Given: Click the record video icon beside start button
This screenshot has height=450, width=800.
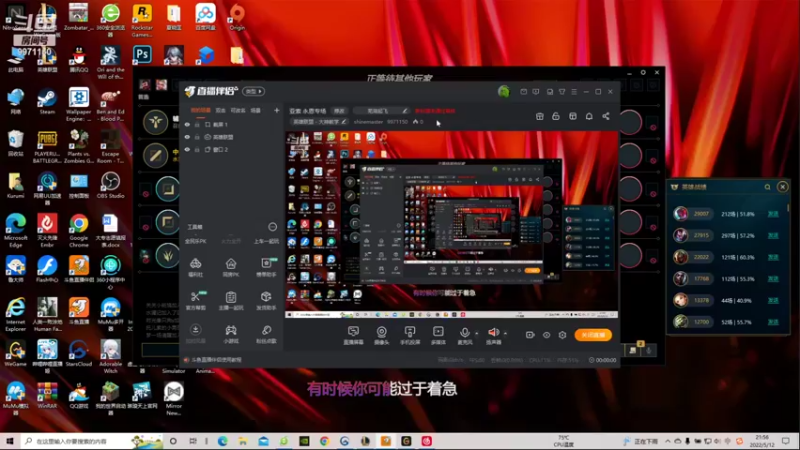Looking at the screenshot, I should click(x=530, y=335).
